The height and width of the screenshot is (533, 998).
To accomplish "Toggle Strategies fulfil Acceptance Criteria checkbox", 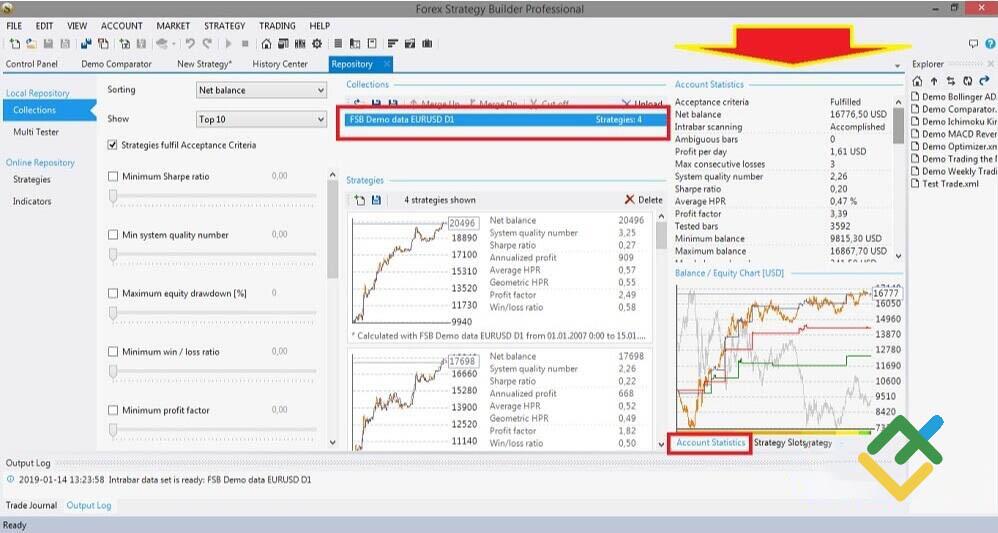I will click(113, 145).
